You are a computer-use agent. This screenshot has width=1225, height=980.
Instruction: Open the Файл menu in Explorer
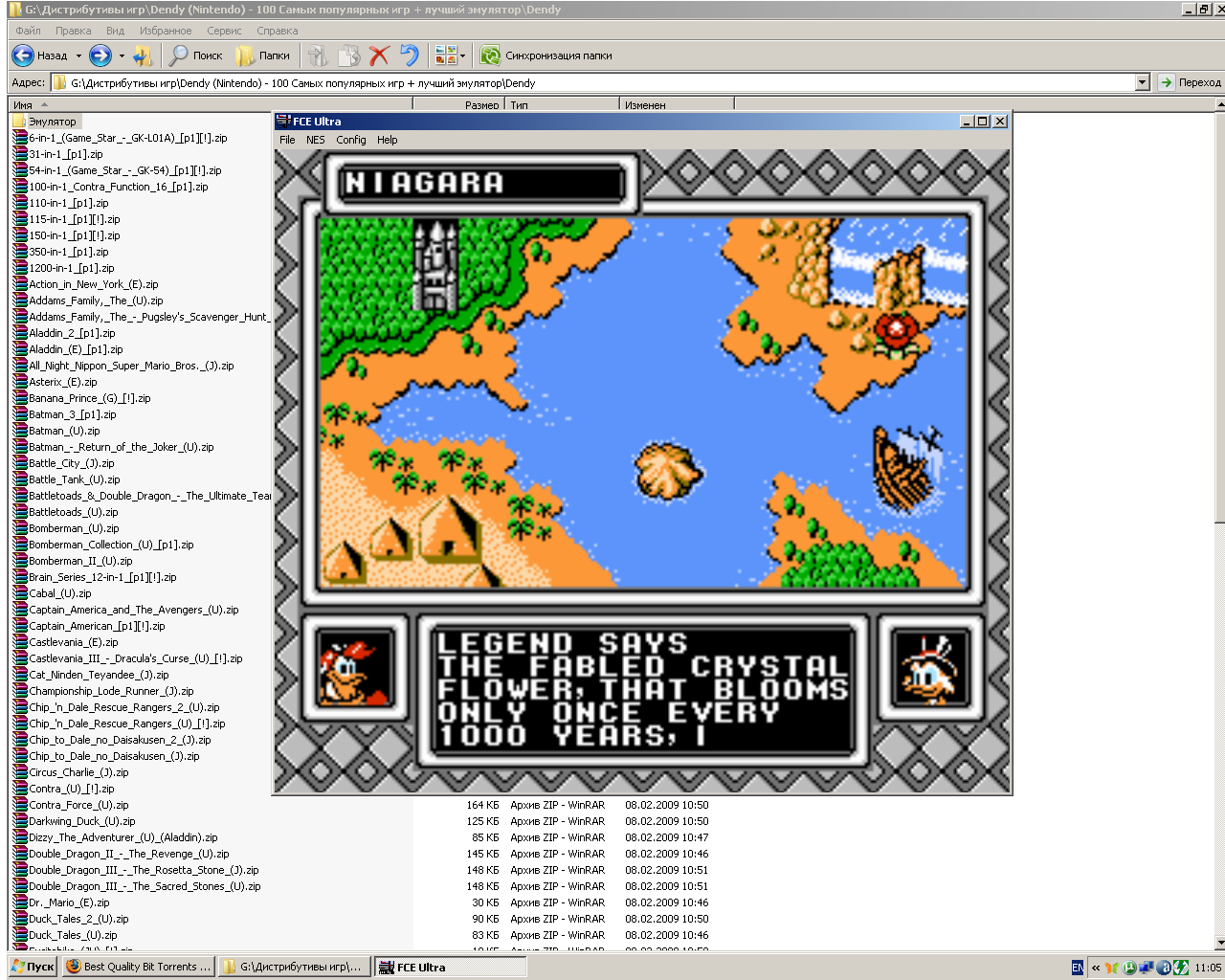[28, 31]
